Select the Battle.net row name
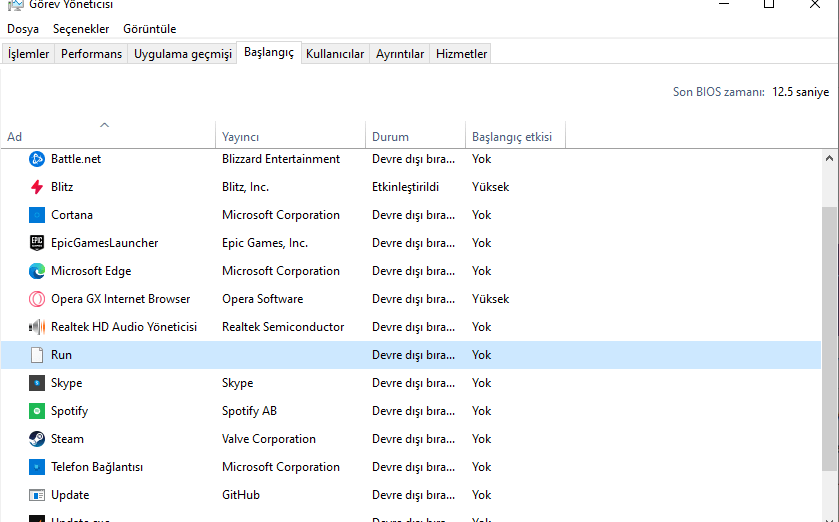The width and height of the screenshot is (839, 522). (x=76, y=159)
